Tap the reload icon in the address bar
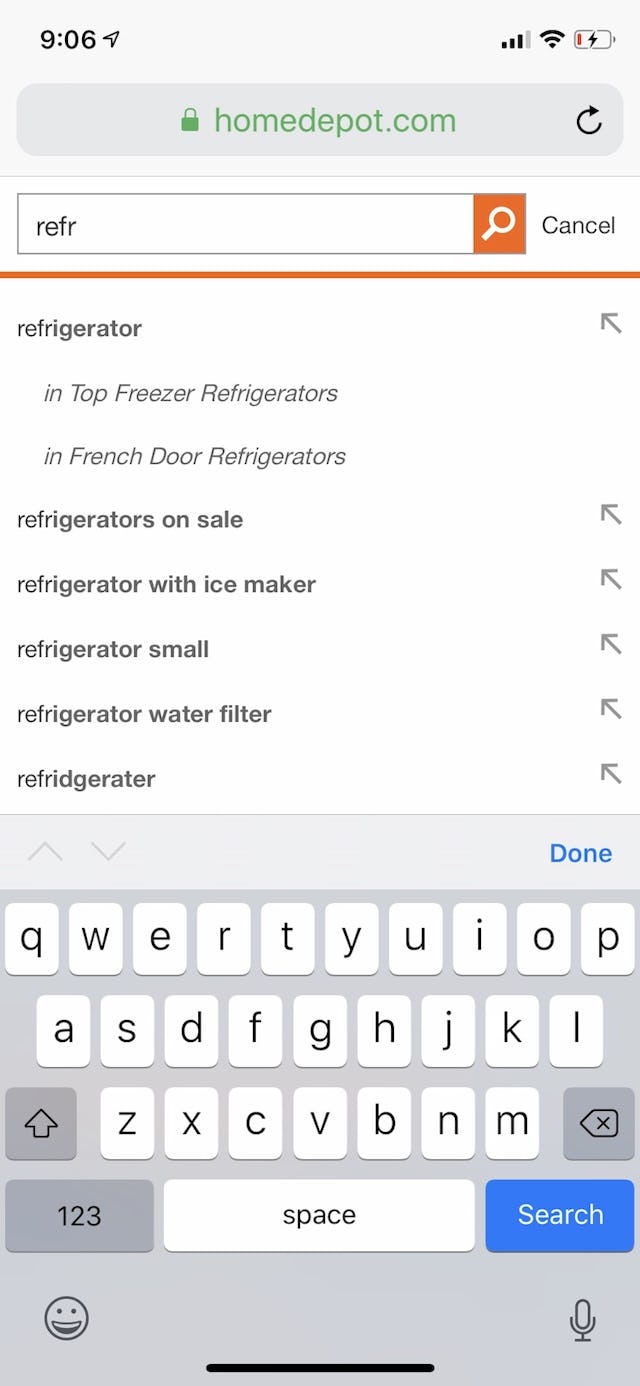 [x=590, y=119]
